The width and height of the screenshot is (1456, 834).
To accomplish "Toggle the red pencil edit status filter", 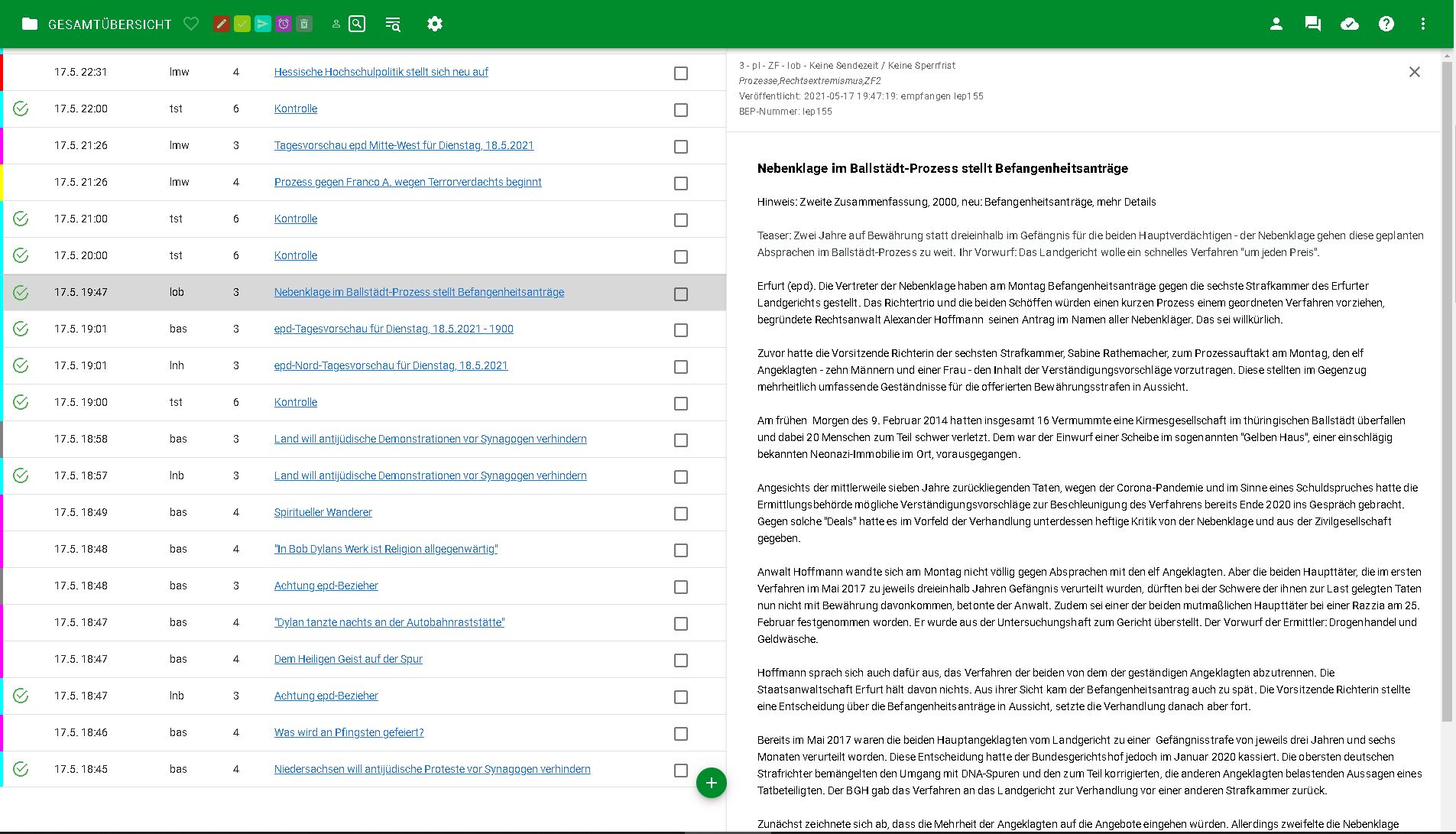I will tap(221, 24).
